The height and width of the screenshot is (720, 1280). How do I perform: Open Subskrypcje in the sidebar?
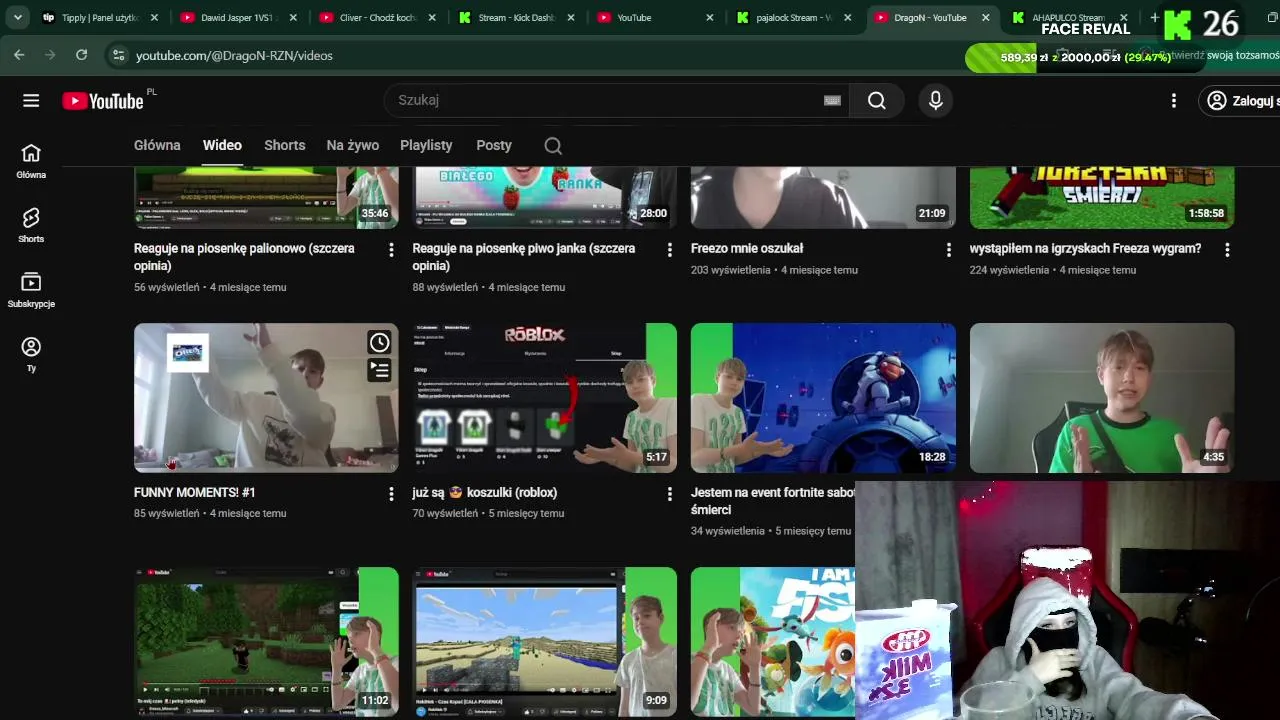(x=31, y=290)
